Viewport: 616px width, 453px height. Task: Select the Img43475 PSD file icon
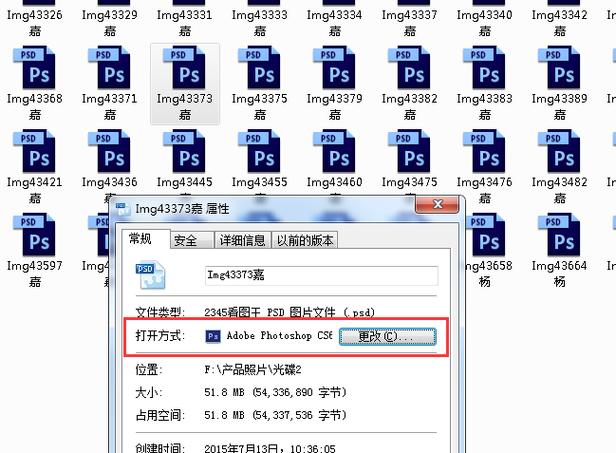coord(410,151)
